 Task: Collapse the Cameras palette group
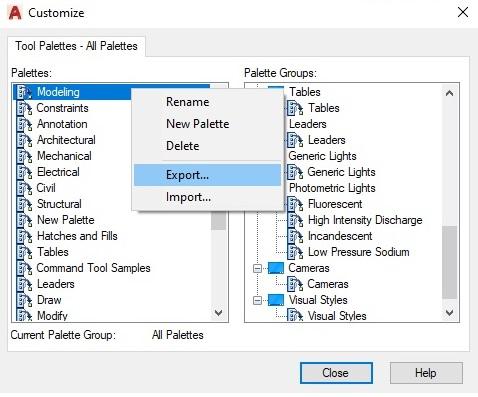click(x=257, y=268)
